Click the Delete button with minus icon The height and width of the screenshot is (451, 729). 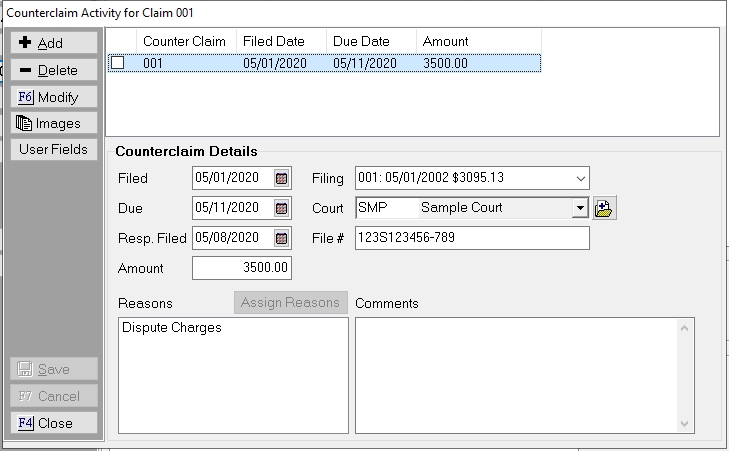tap(54, 71)
